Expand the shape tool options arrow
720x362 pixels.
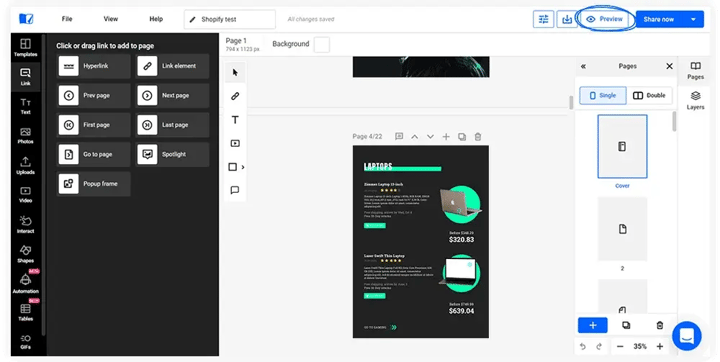click(x=243, y=167)
